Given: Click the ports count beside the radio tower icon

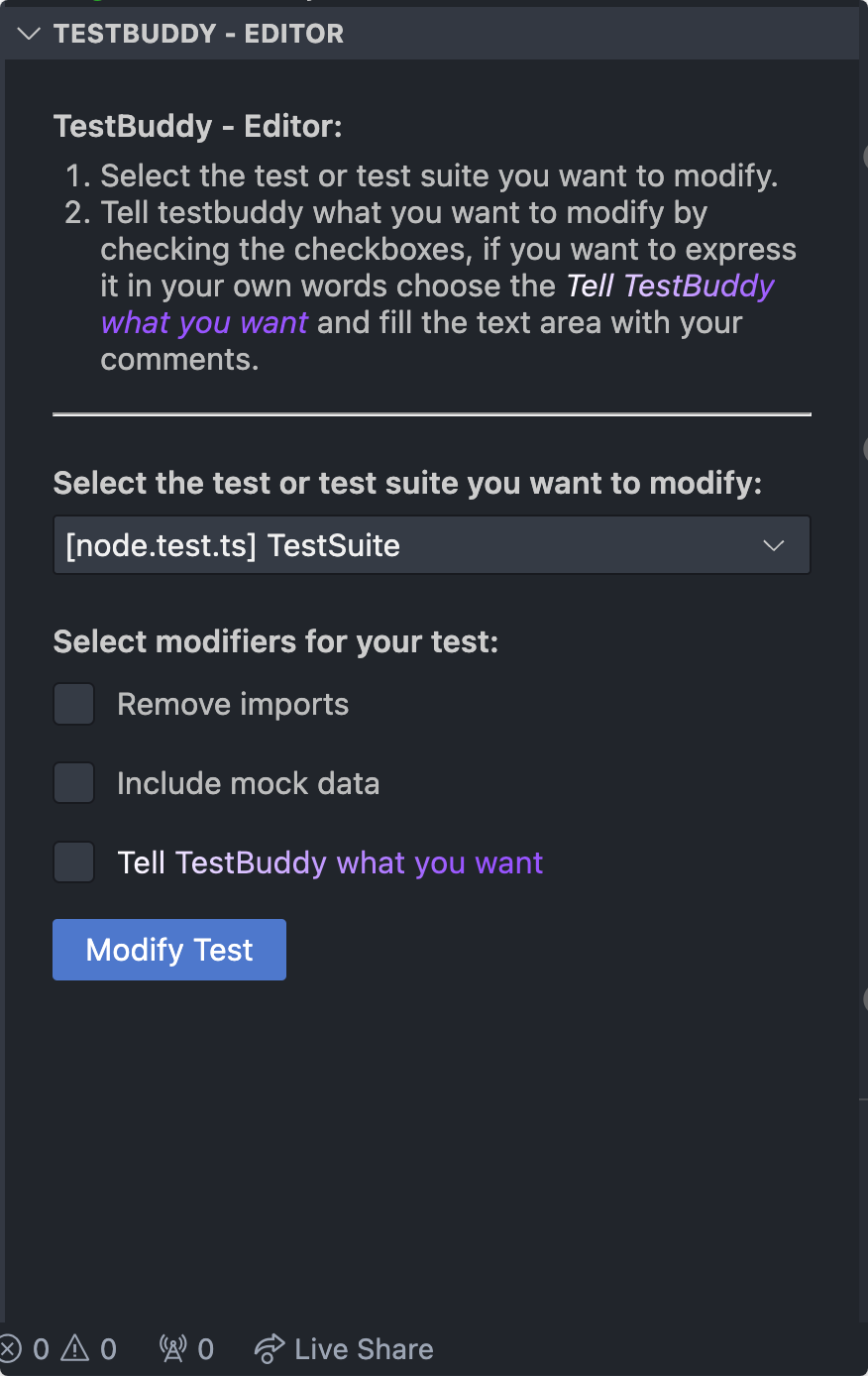Looking at the screenshot, I should click(205, 1349).
